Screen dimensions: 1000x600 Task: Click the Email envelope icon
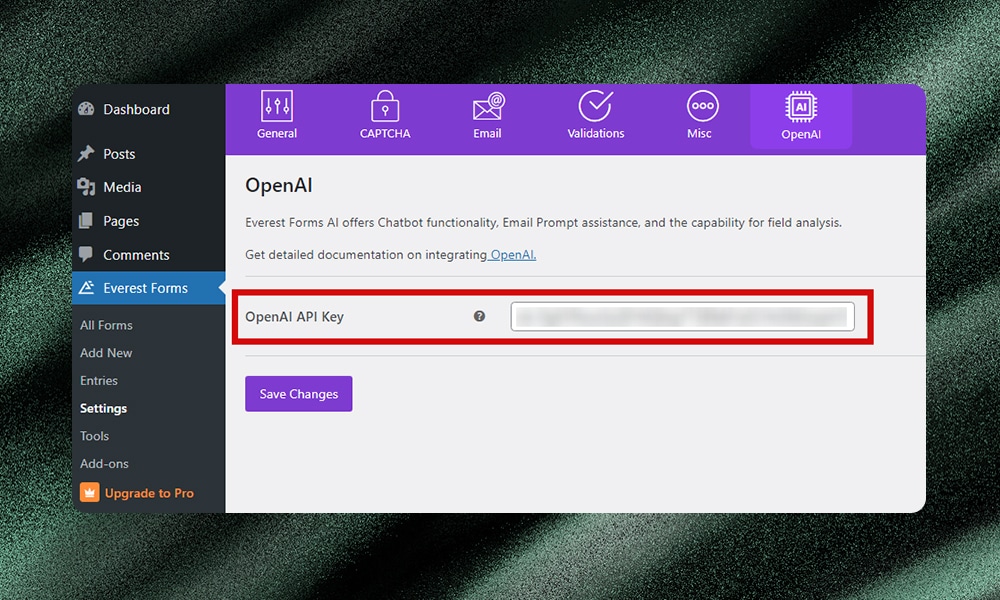[x=487, y=108]
